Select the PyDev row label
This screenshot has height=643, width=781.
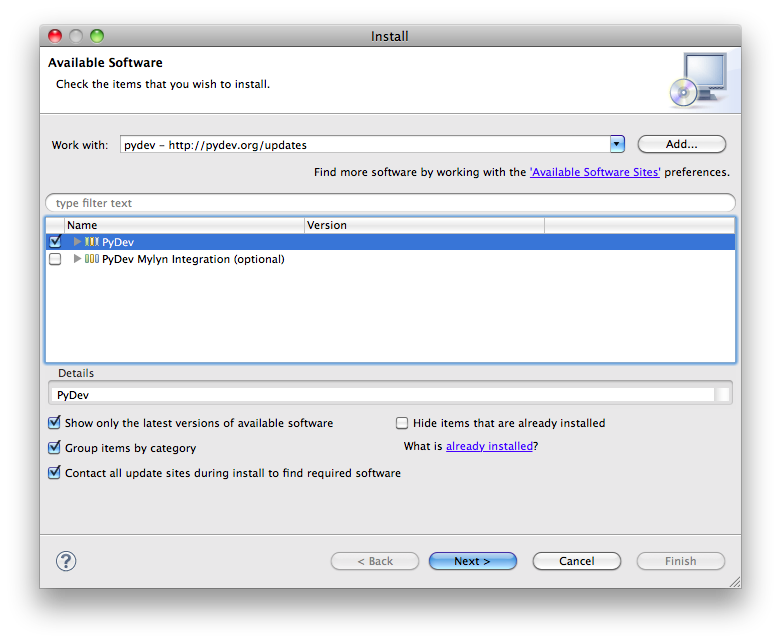pos(118,242)
